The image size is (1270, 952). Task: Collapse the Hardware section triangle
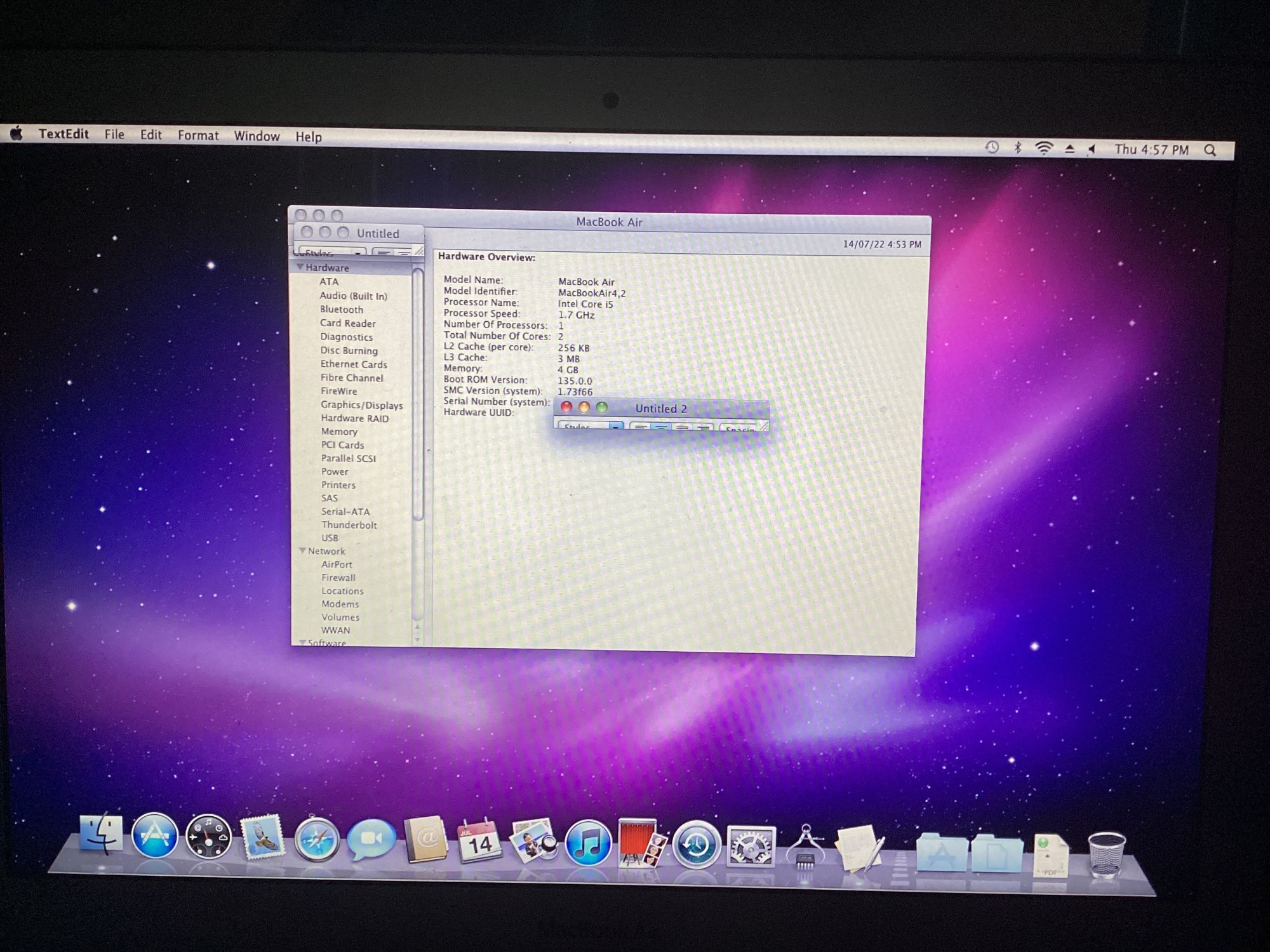tap(300, 267)
